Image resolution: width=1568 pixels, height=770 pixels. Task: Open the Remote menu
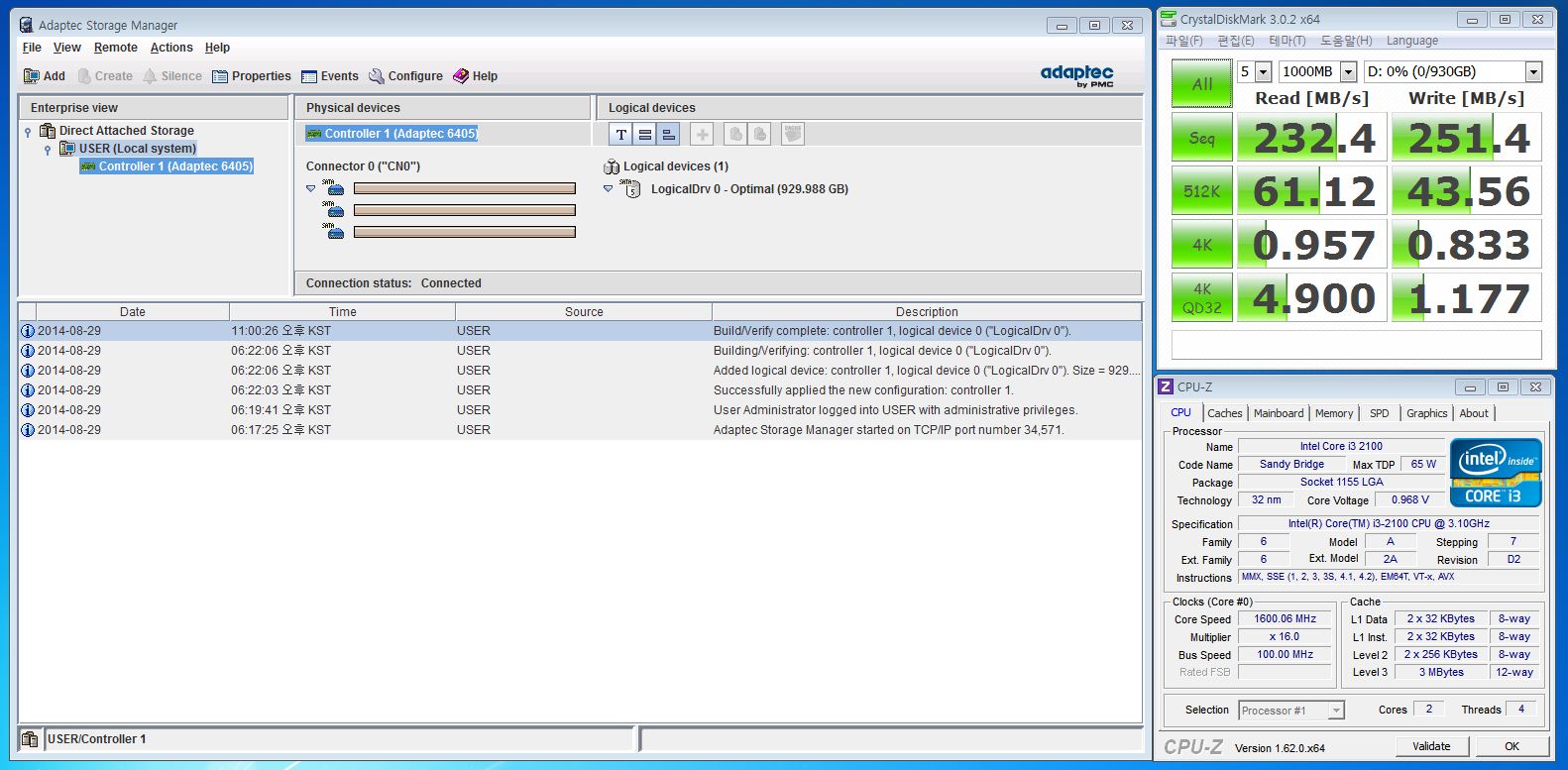click(x=116, y=48)
